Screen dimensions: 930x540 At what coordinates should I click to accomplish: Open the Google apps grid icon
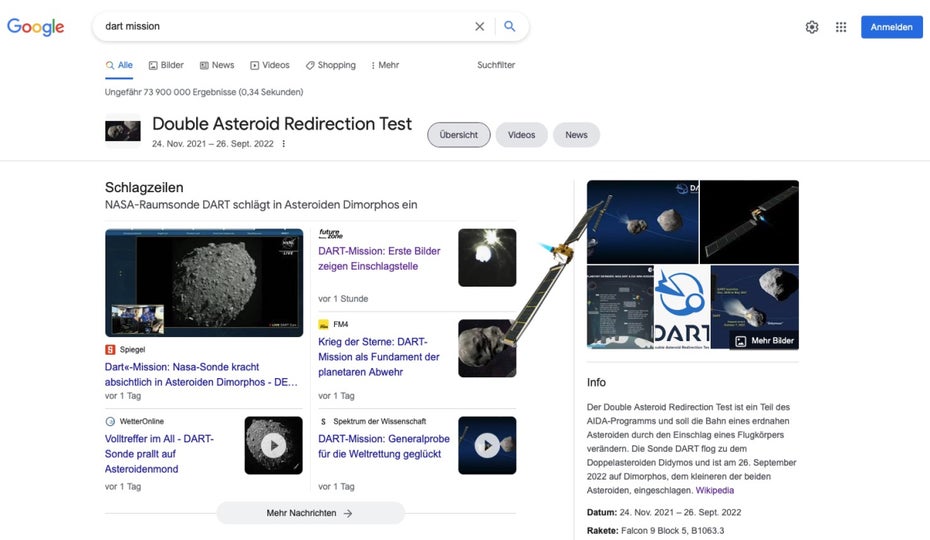click(841, 27)
